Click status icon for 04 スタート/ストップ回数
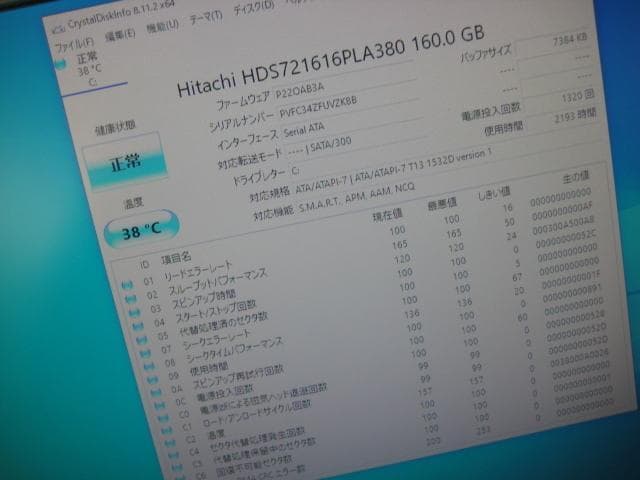This screenshot has width=640, height=480. [x=138, y=326]
